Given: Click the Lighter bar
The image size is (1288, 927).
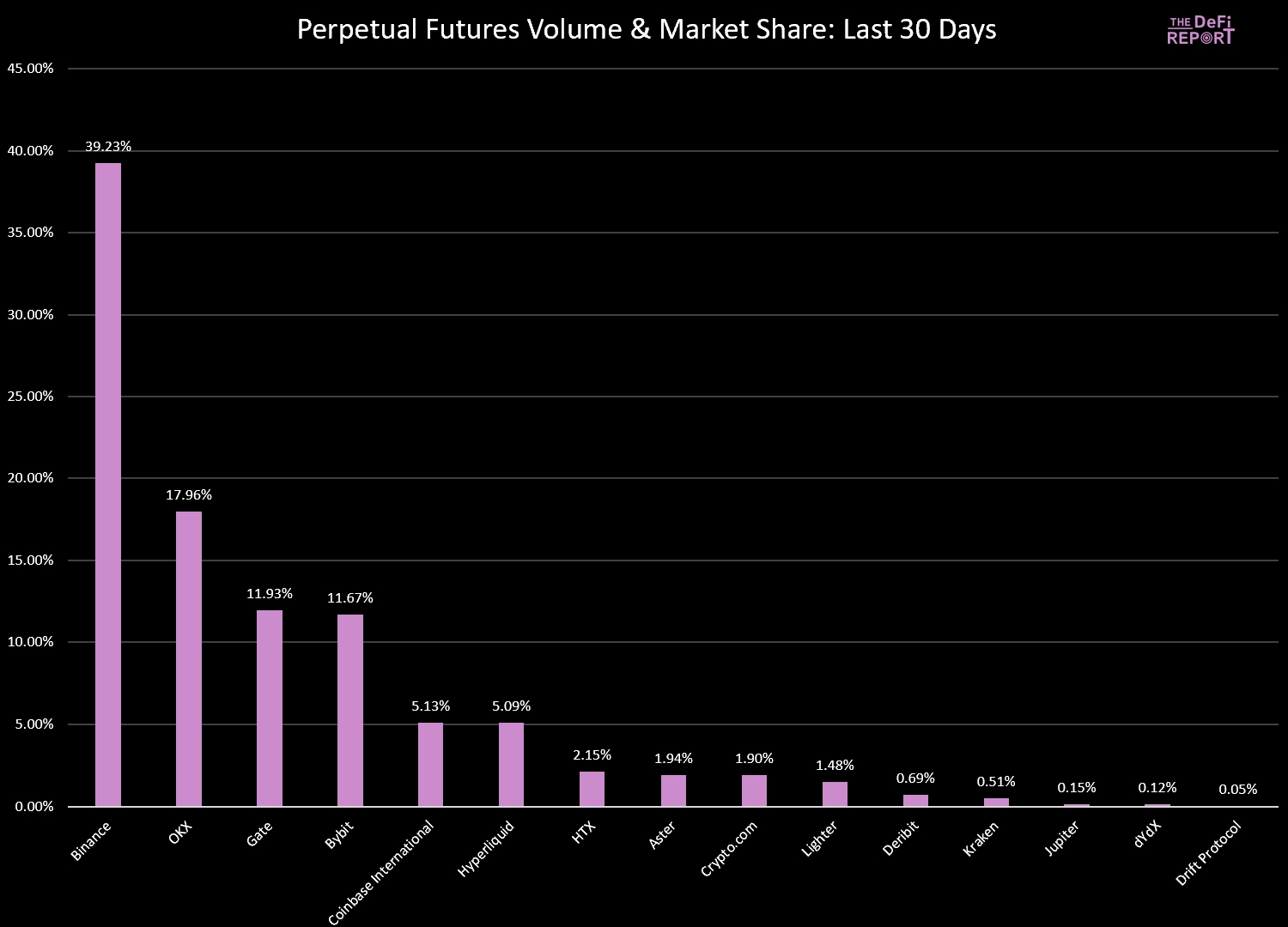Looking at the screenshot, I should pos(835,793).
